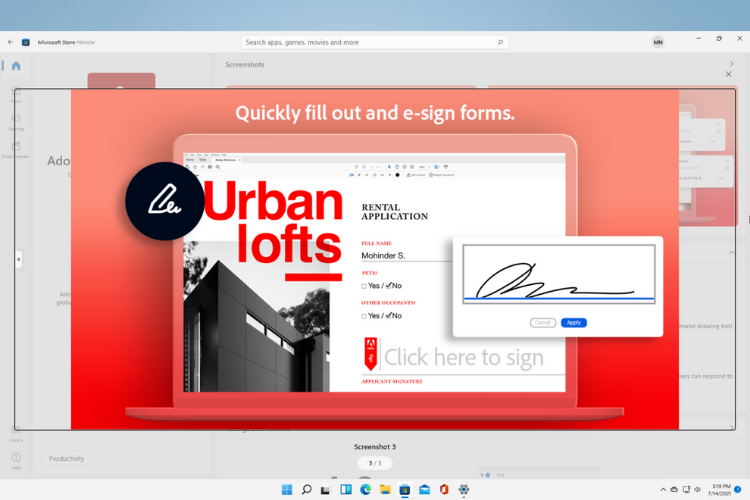Image resolution: width=750 pixels, height=500 pixels.
Task: Open the Gaming section in sidebar
Action: [16, 122]
